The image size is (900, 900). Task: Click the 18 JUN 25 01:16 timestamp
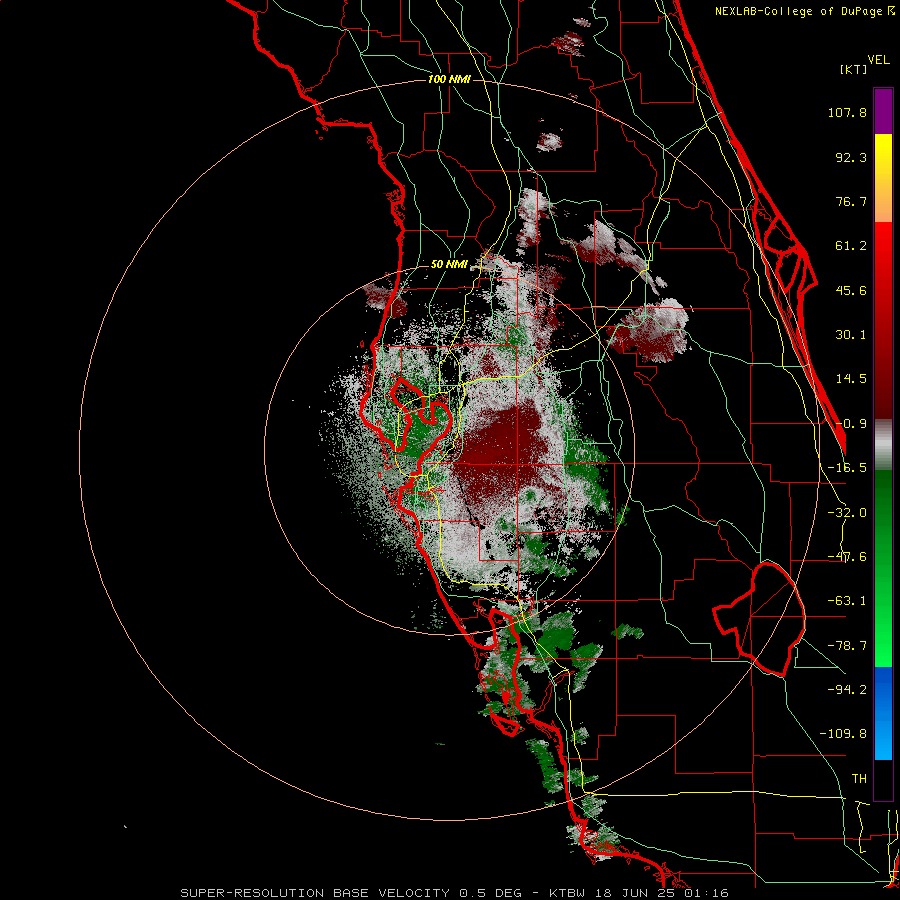tap(664, 893)
